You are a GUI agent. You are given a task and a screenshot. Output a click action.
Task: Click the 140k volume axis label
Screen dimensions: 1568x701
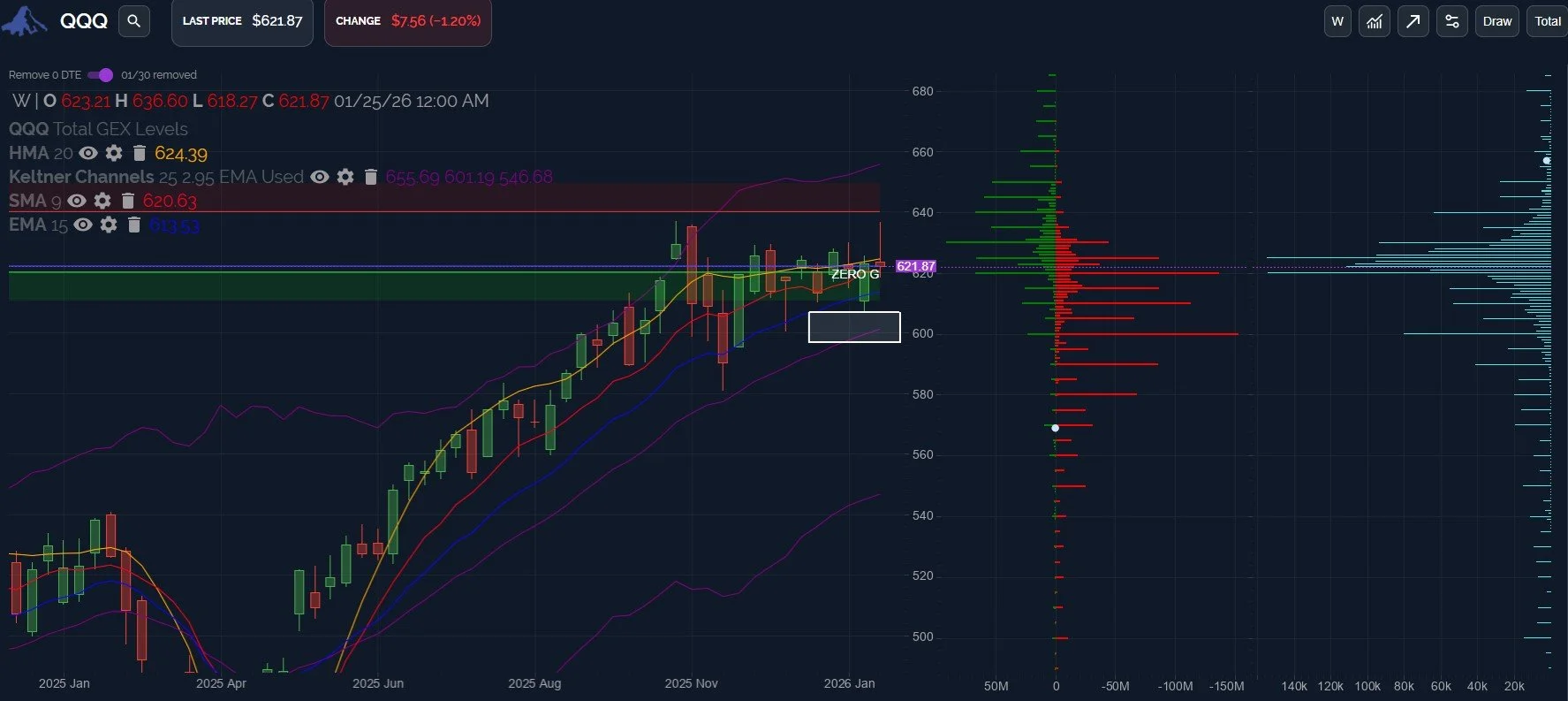click(x=1294, y=686)
